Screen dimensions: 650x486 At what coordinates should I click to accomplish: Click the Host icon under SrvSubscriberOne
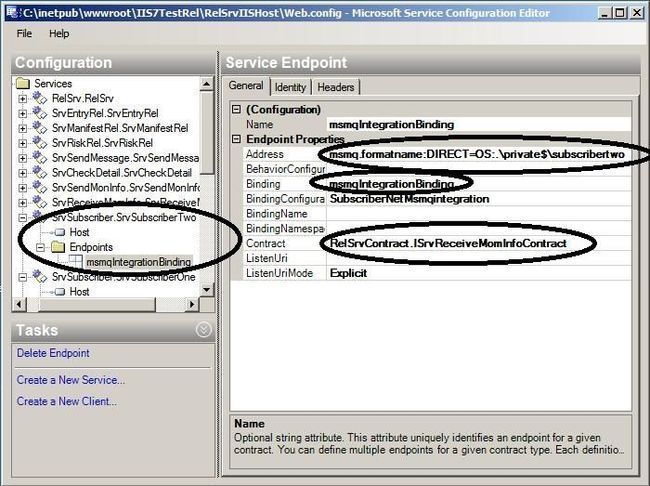(60, 292)
